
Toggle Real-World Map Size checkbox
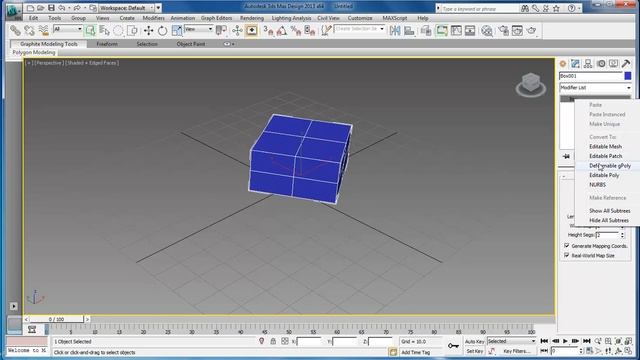(x=567, y=255)
